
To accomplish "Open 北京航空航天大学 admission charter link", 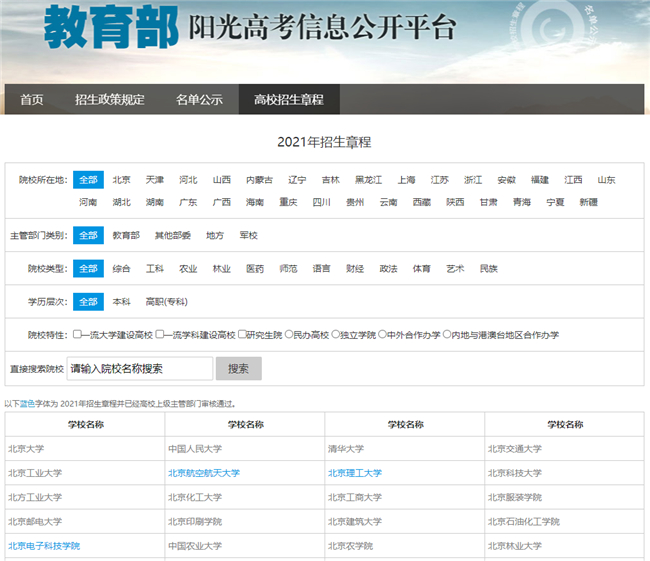I will coord(204,473).
